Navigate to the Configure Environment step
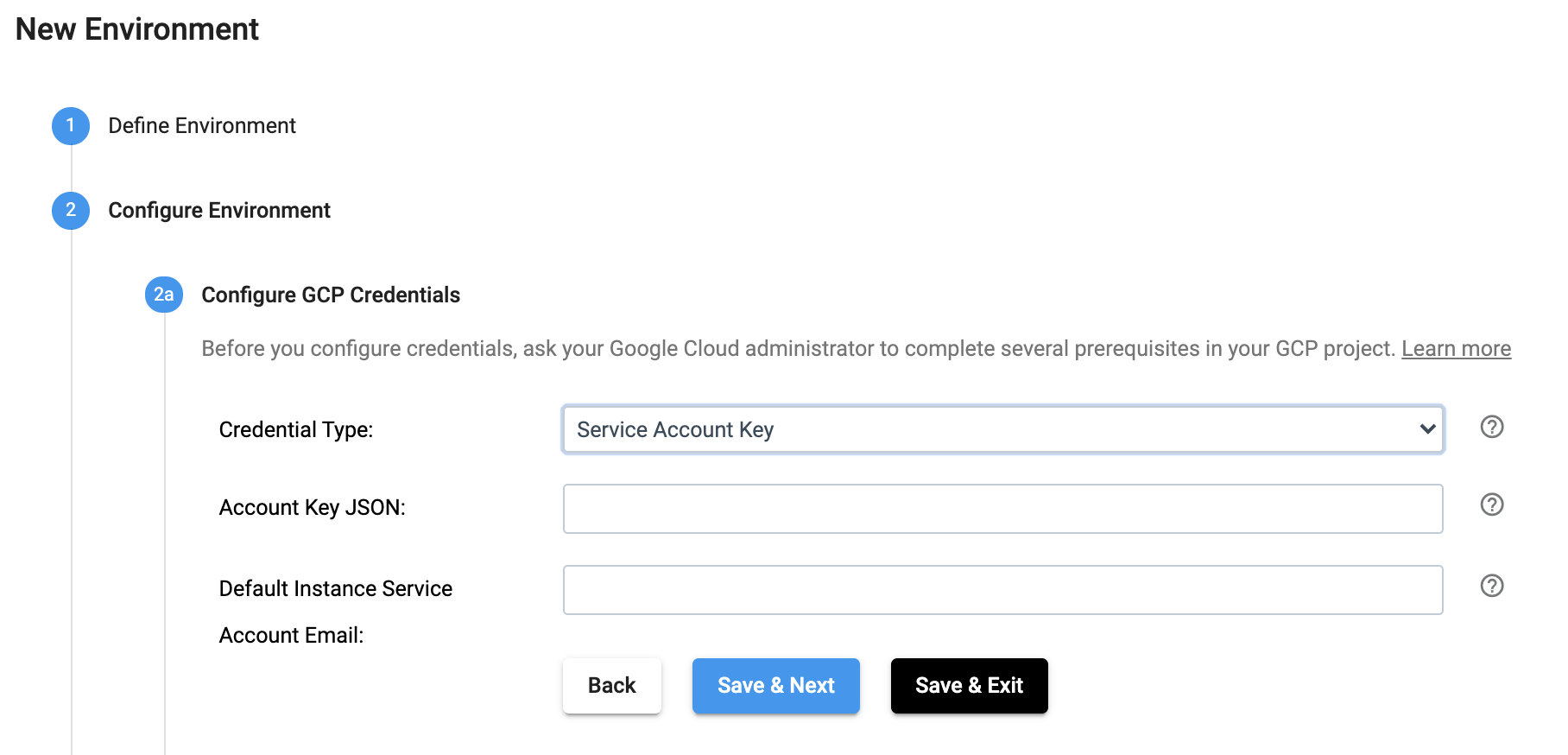Screen dimensions: 1568x755 218,210
